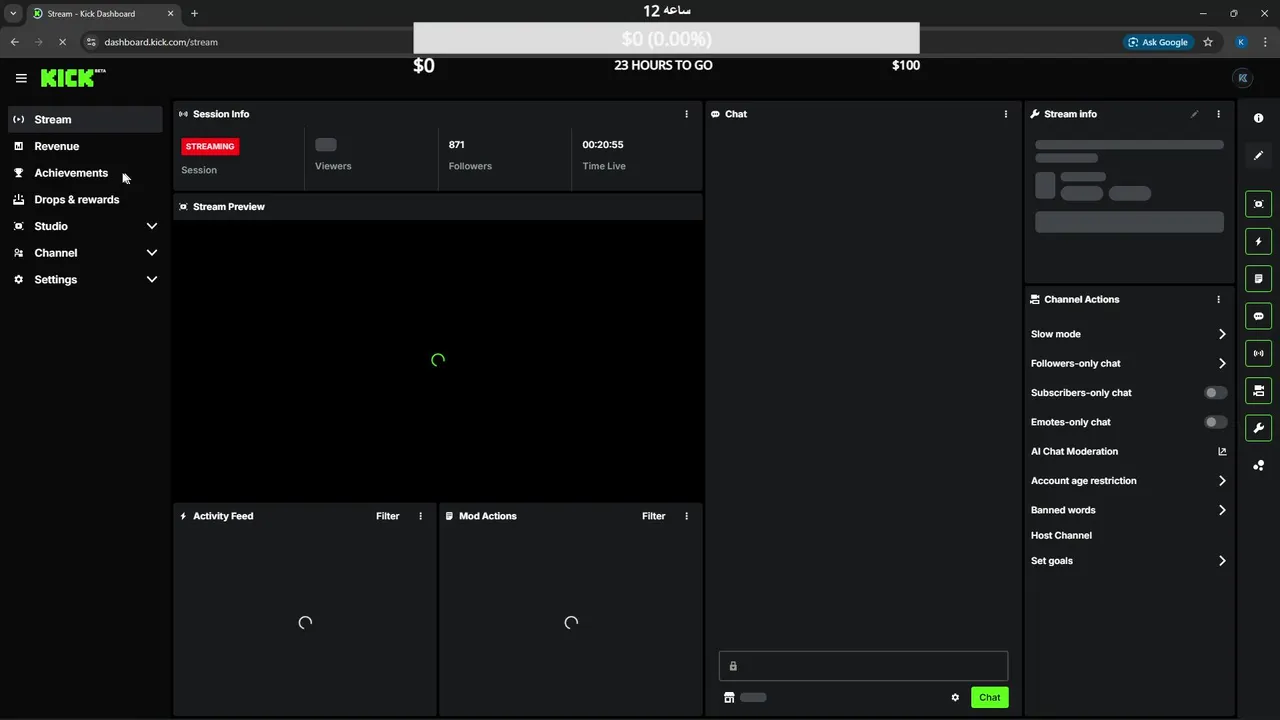Screen dimensions: 1280x720
Task: Open the profile avatar in the Kick header
Action: pos(1243,78)
